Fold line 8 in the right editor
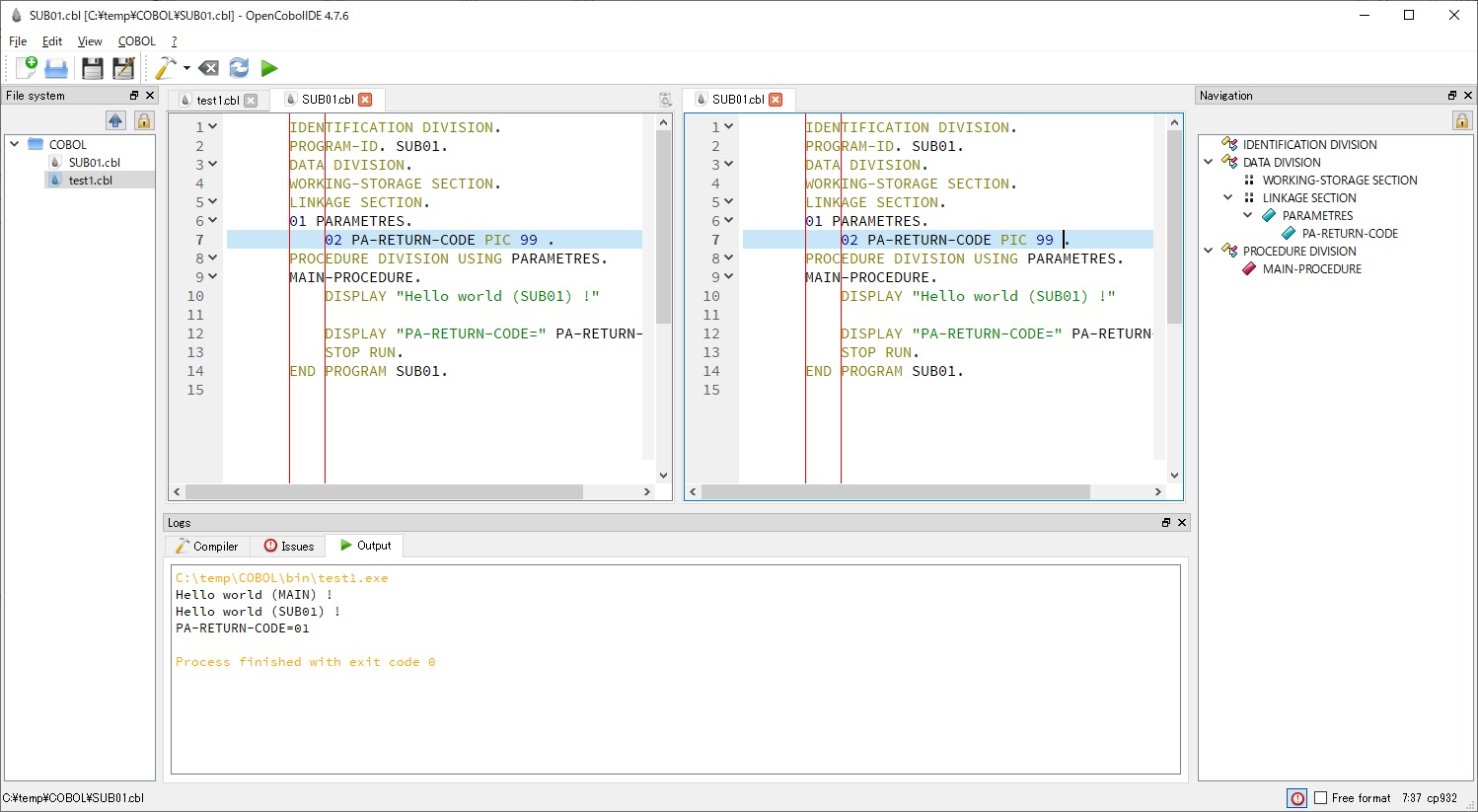The height and width of the screenshot is (812, 1478). (728, 258)
